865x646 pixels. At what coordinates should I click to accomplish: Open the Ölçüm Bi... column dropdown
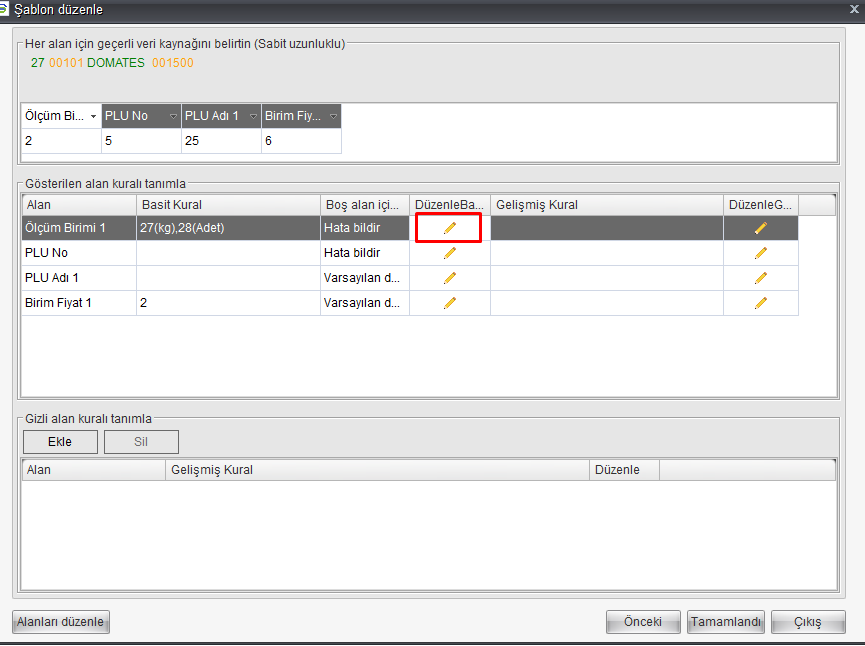coord(93,116)
